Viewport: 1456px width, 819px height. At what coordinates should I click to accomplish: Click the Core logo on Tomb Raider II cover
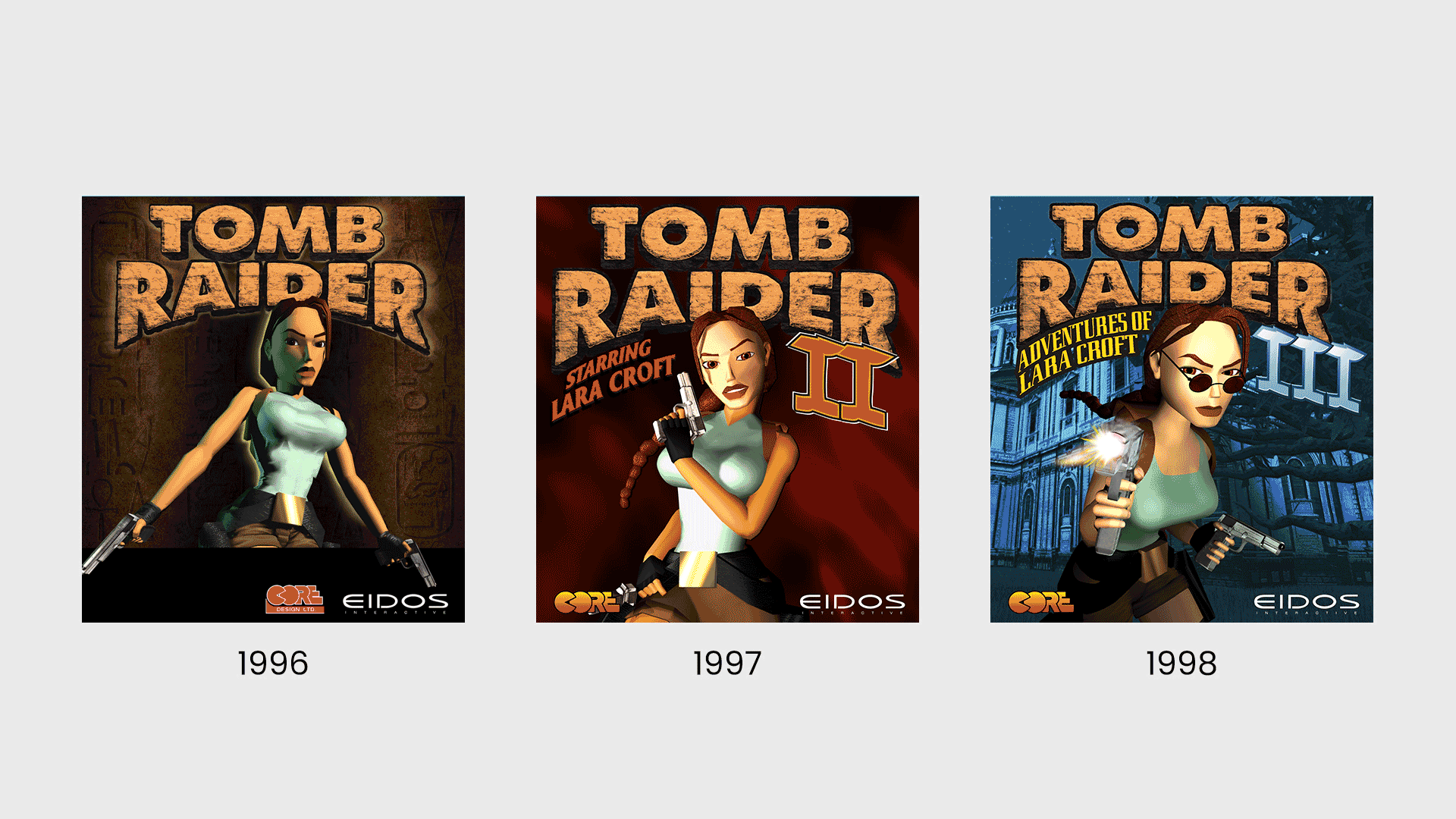[x=587, y=602]
